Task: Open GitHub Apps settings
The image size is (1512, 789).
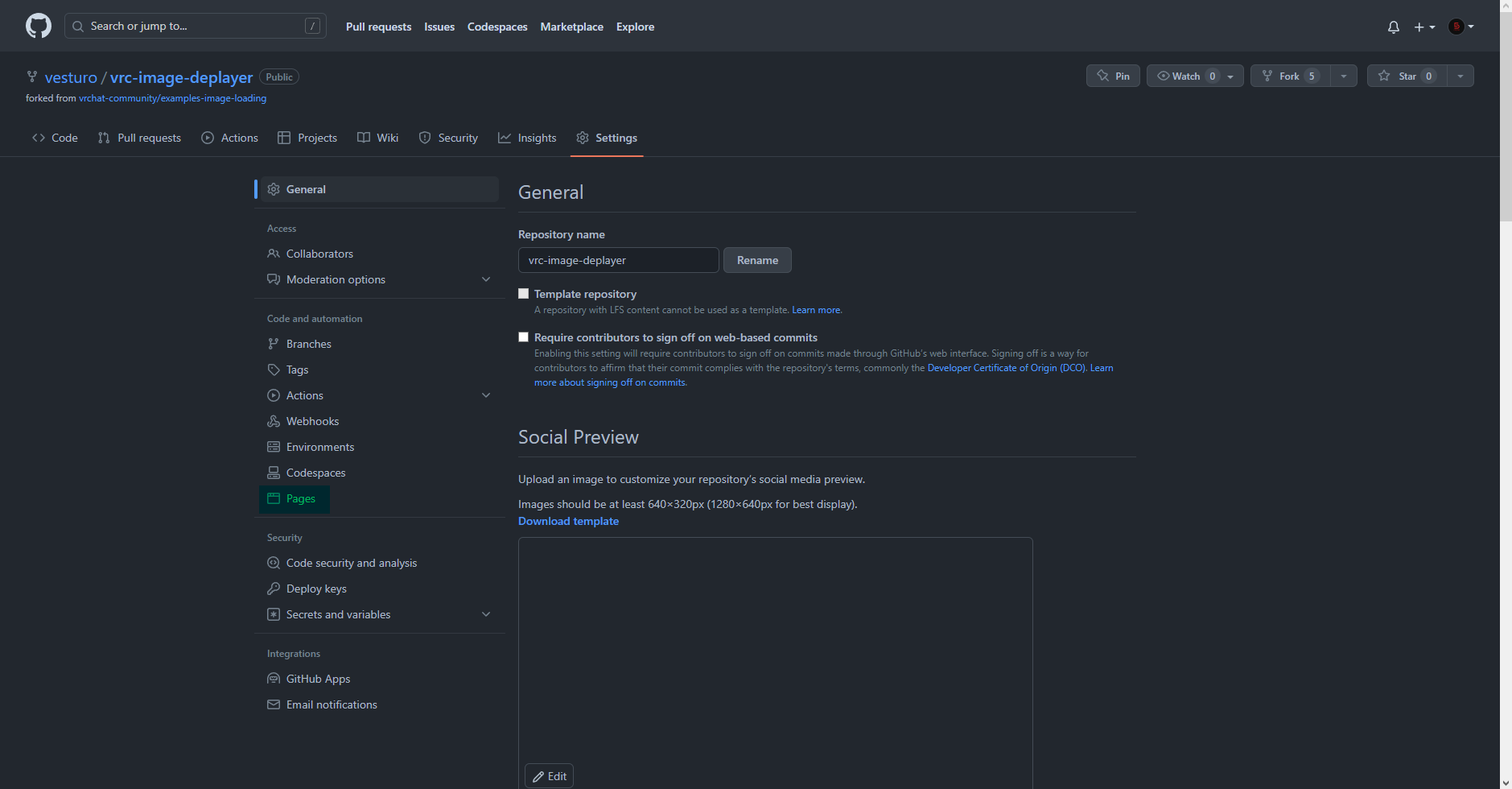Action: (x=380, y=679)
